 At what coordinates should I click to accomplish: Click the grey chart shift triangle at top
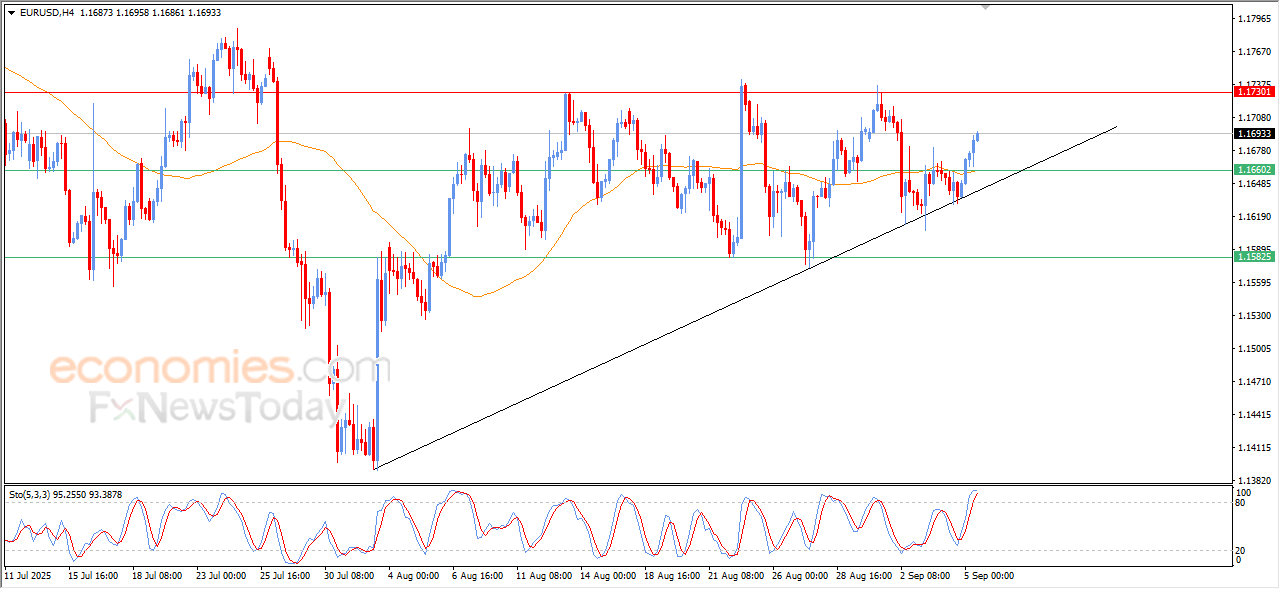click(985, 7)
